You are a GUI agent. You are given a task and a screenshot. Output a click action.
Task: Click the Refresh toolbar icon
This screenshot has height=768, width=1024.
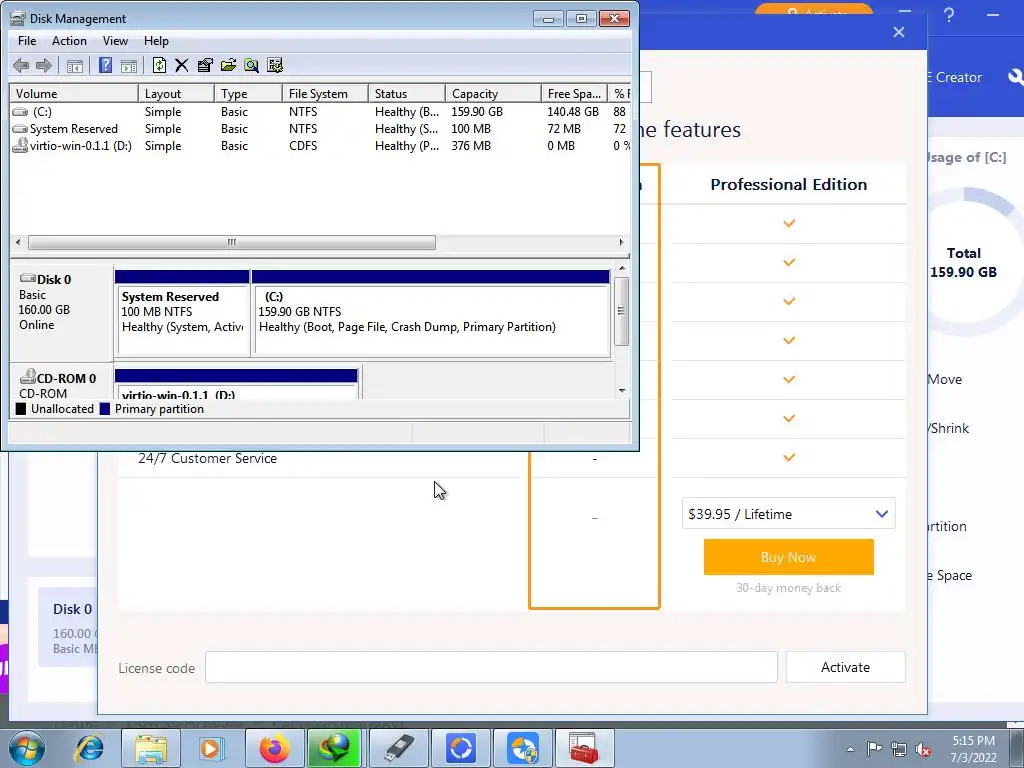(x=159, y=65)
